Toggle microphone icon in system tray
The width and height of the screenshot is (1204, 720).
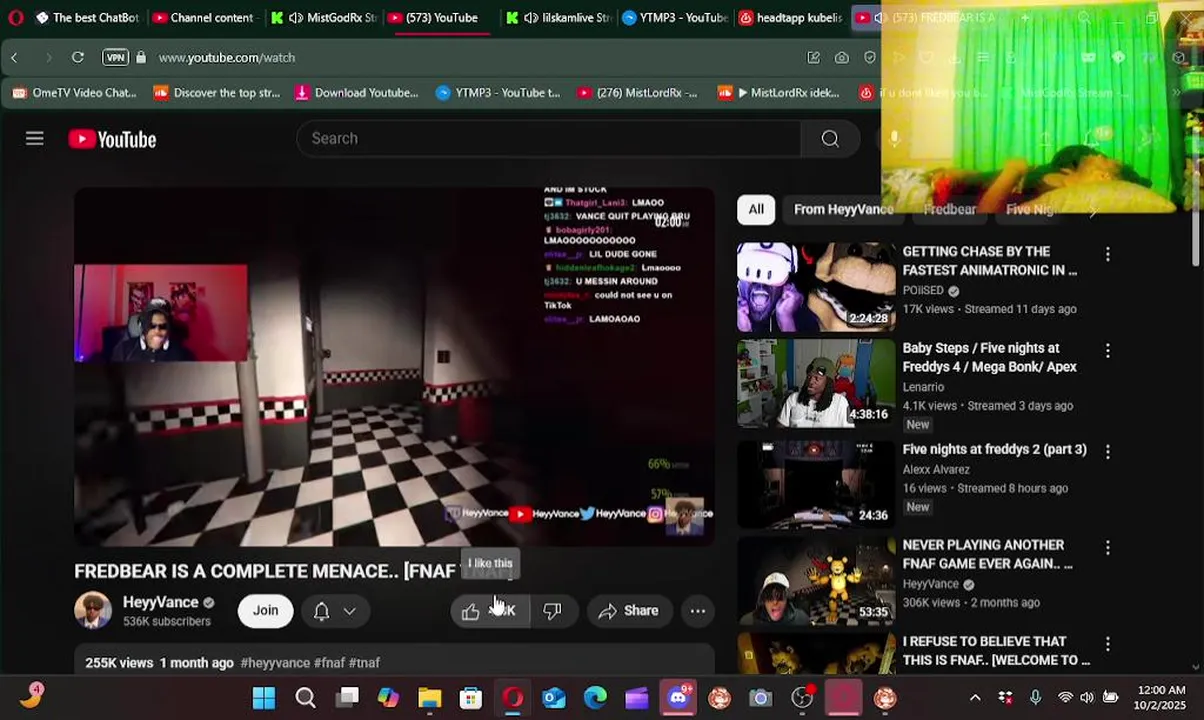point(1035,698)
